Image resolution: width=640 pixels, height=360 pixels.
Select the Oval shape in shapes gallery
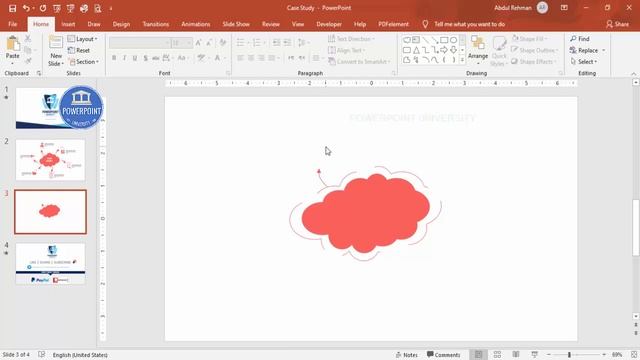pyautogui.click(x=453, y=40)
